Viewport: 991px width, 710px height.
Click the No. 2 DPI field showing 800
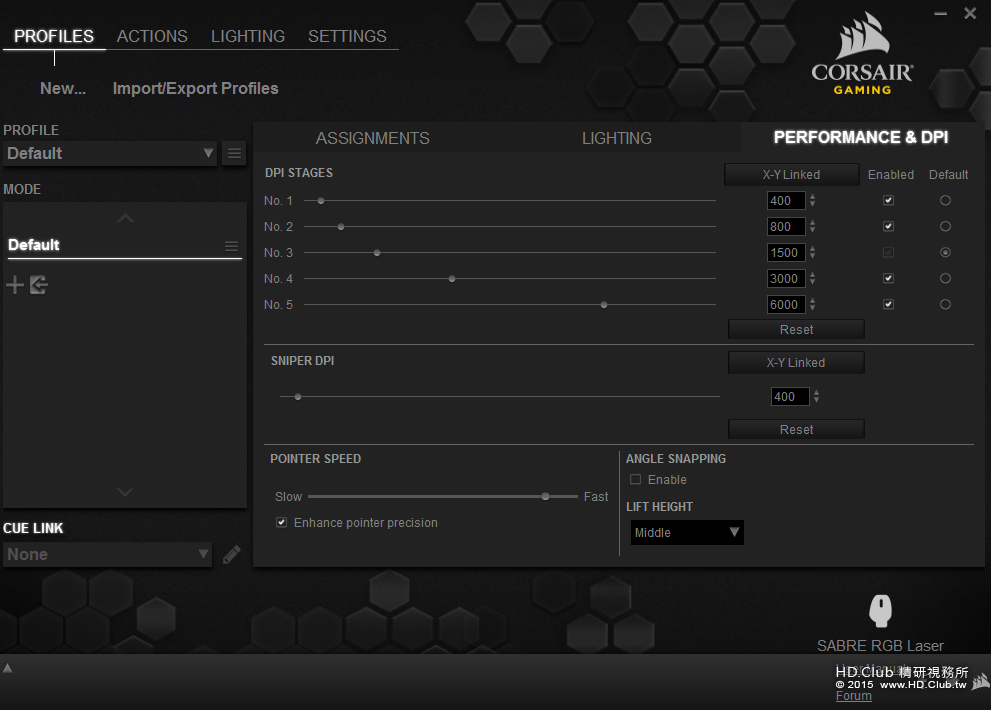tap(786, 226)
